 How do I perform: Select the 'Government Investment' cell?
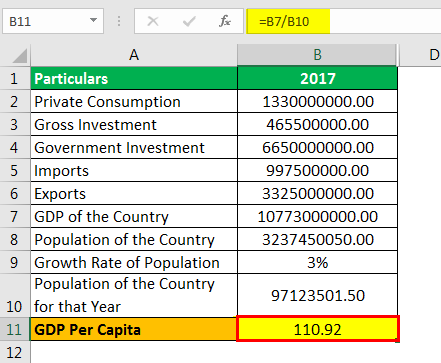(134, 147)
